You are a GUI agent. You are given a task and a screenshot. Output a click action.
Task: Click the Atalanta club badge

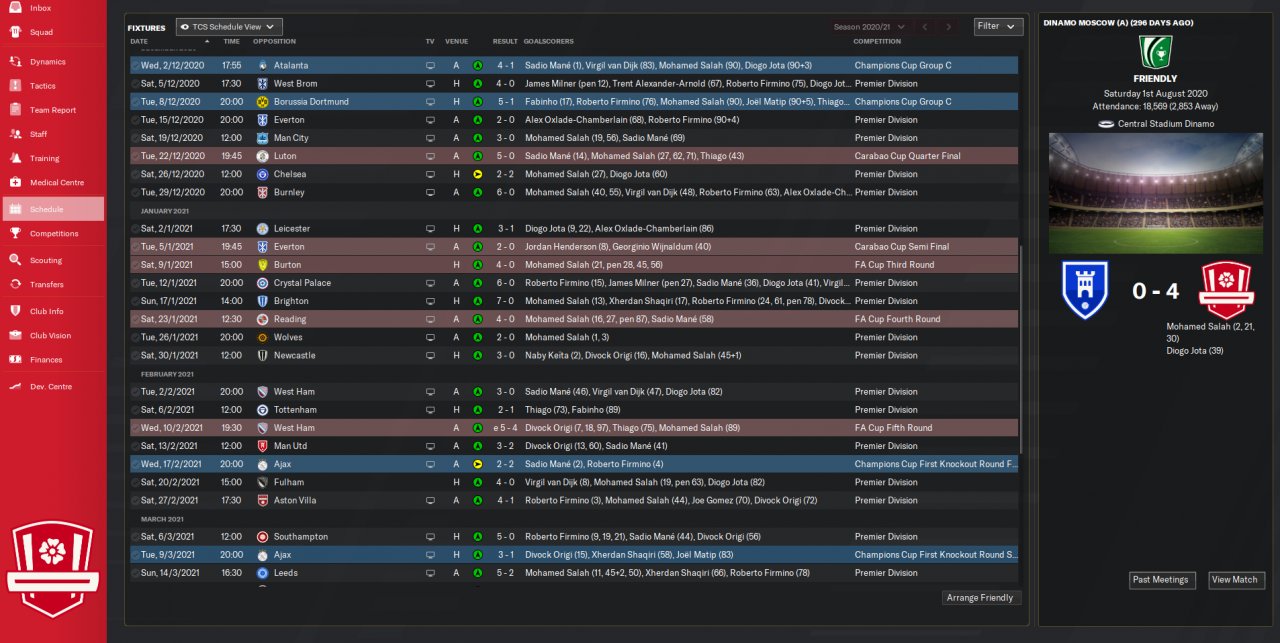tap(262, 65)
